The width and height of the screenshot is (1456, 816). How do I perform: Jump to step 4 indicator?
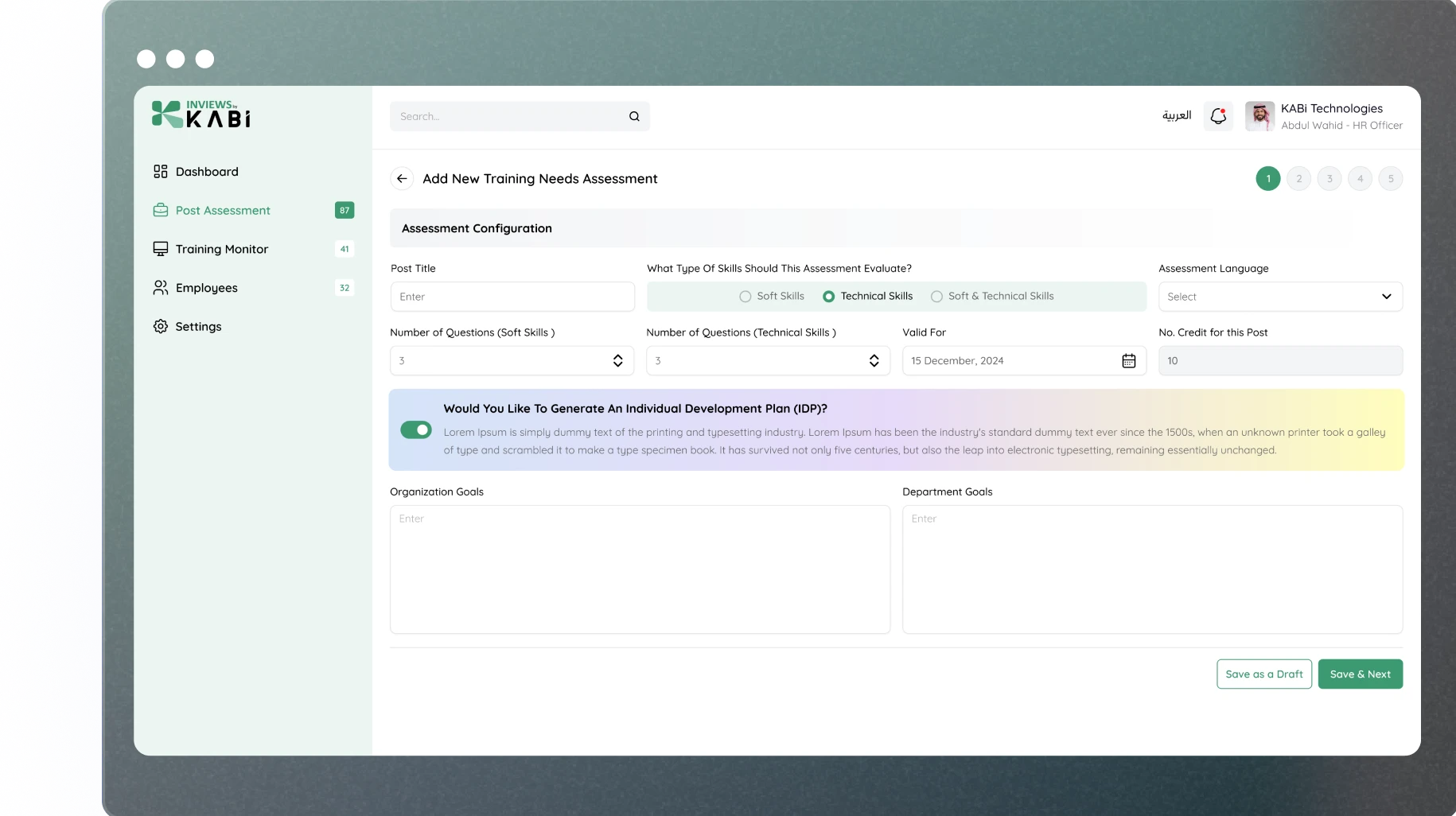(x=1361, y=179)
